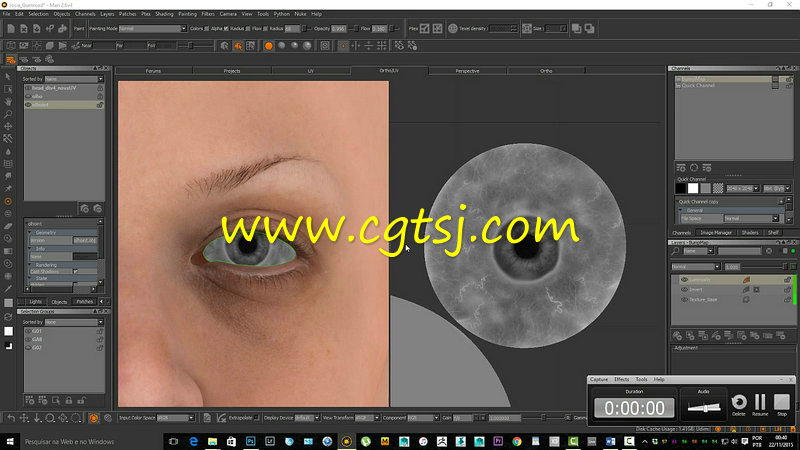This screenshot has height=450, width=800.
Task: Select white Quick Channel swatch
Action: (693, 188)
